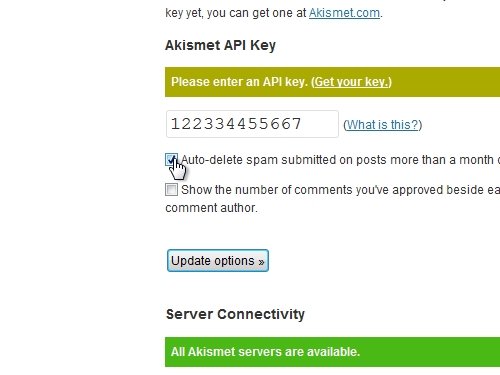
Task: Select the 'Akismet API Key' heading
Action: tap(220, 45)
